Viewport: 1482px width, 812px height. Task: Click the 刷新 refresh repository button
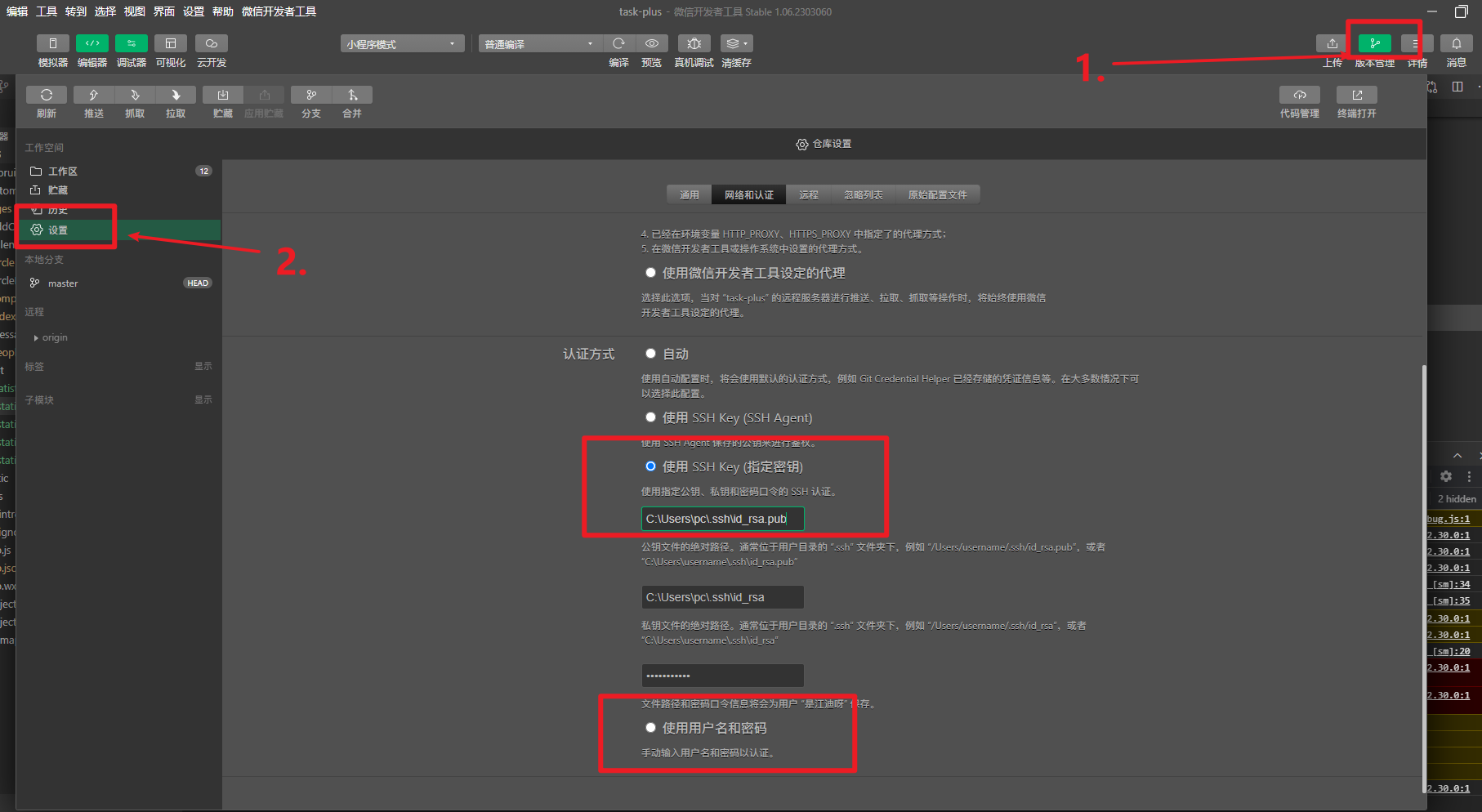[47, 95]
